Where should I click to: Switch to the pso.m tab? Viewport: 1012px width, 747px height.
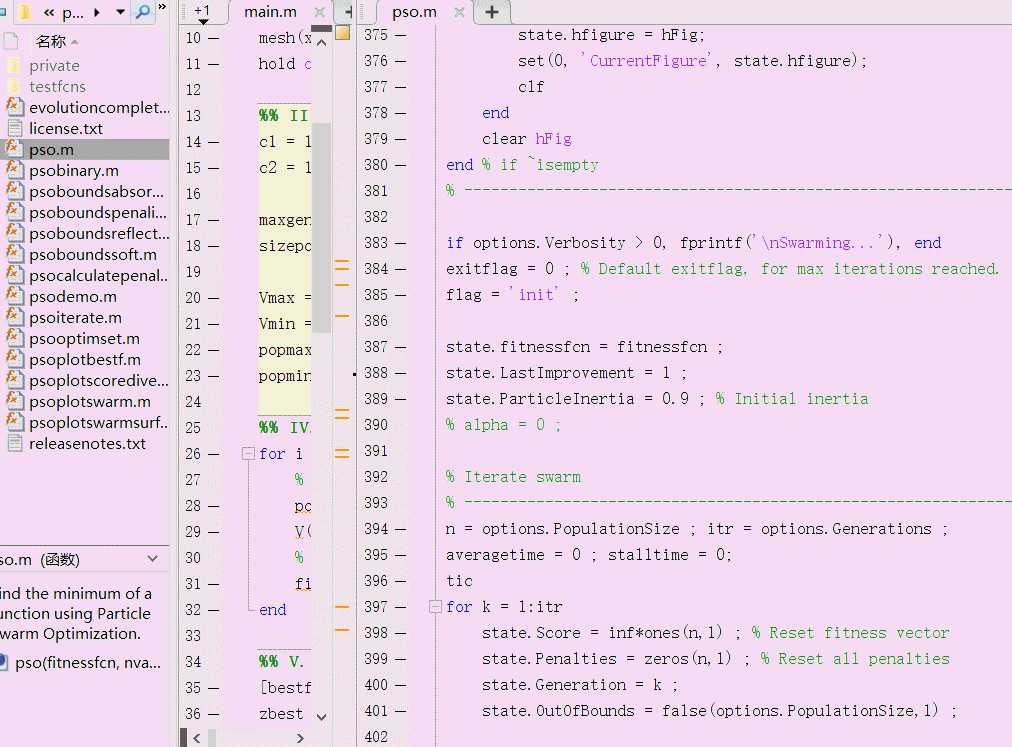pyautogui.click(x=414, y=12)
